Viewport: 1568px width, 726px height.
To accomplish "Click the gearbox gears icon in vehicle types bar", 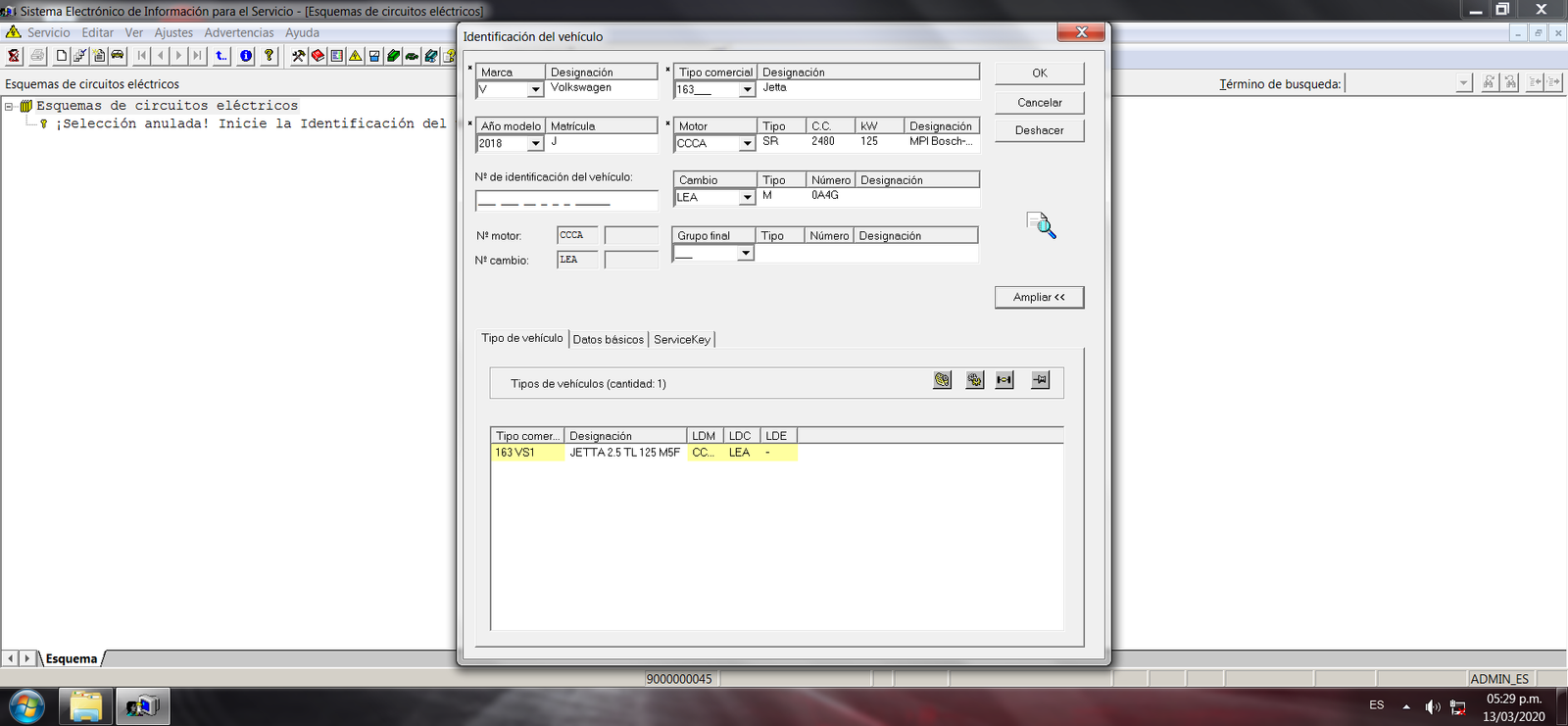I will tap(974, 380).
